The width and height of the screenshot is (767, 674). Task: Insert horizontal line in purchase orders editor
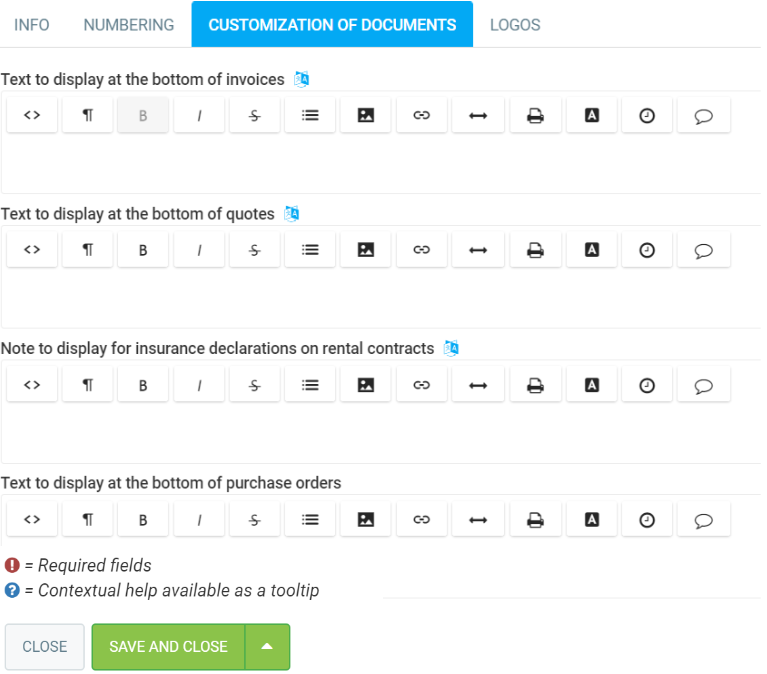tap(478, 520)
